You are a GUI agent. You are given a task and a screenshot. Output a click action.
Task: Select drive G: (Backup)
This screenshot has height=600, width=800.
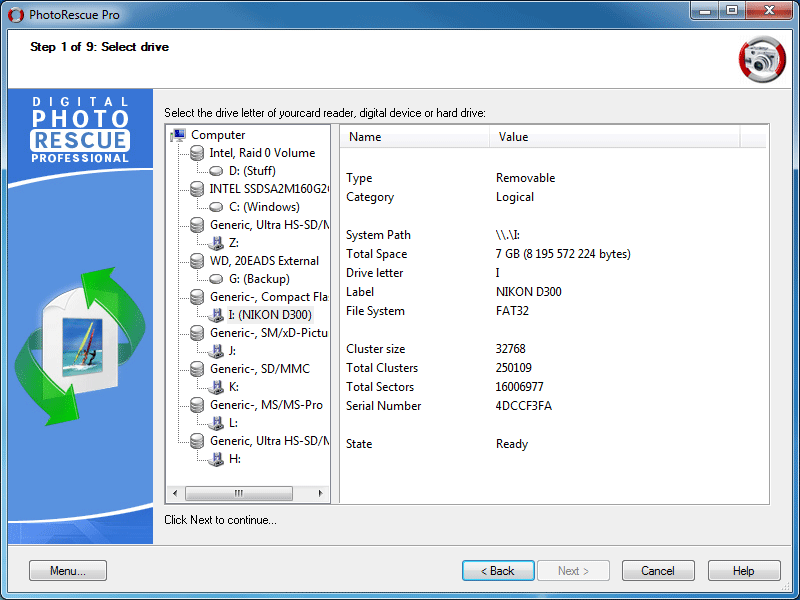259,279
